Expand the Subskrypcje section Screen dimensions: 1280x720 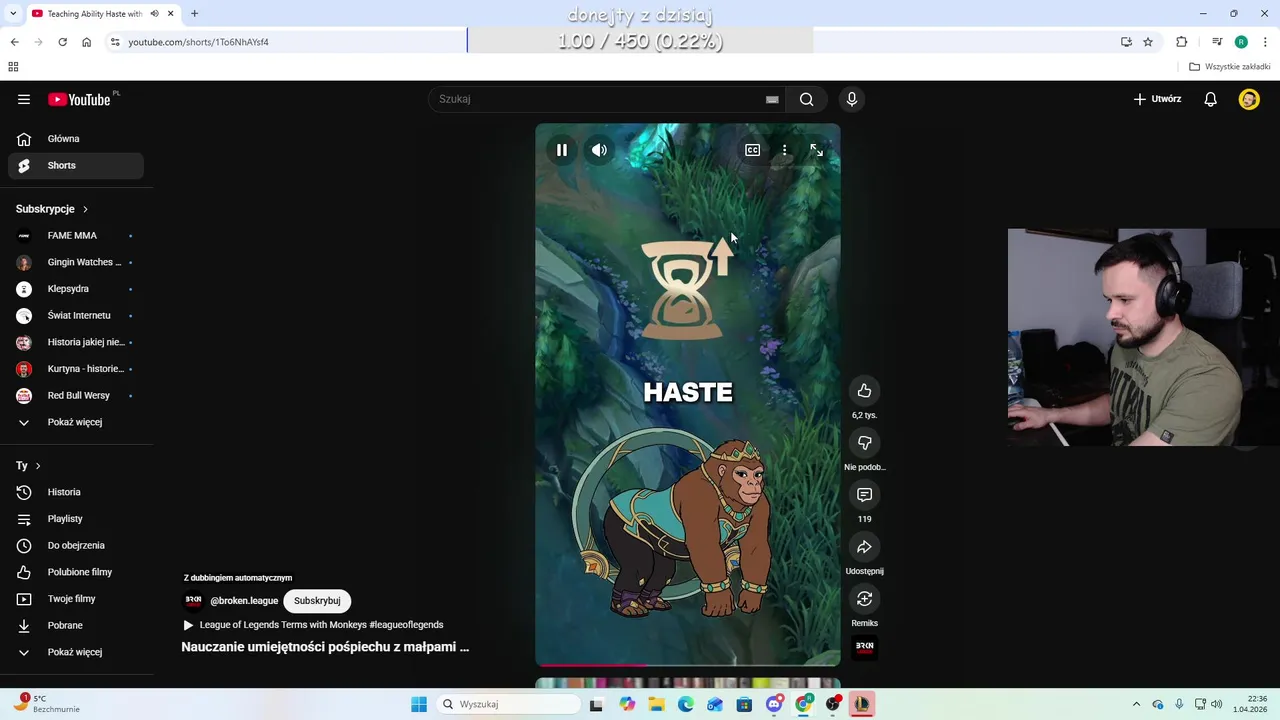[52, 209]
